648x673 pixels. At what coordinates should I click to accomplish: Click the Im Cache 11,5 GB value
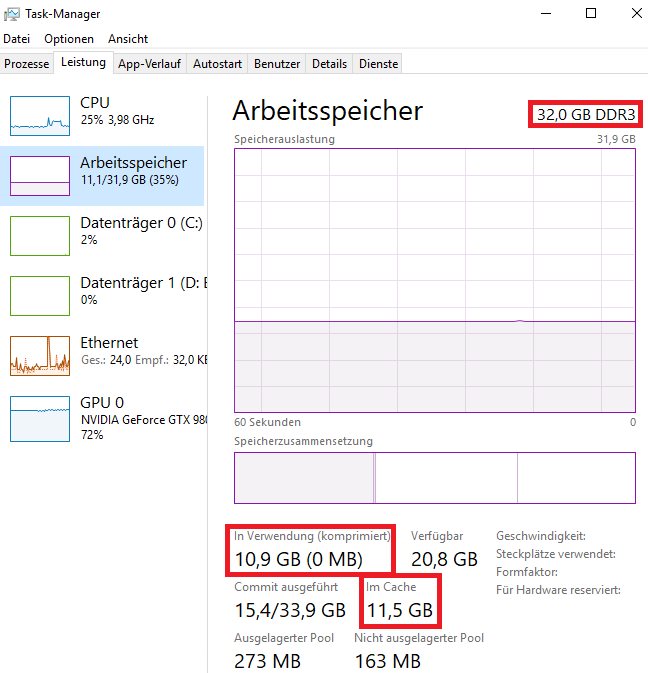tap(400, 610)
